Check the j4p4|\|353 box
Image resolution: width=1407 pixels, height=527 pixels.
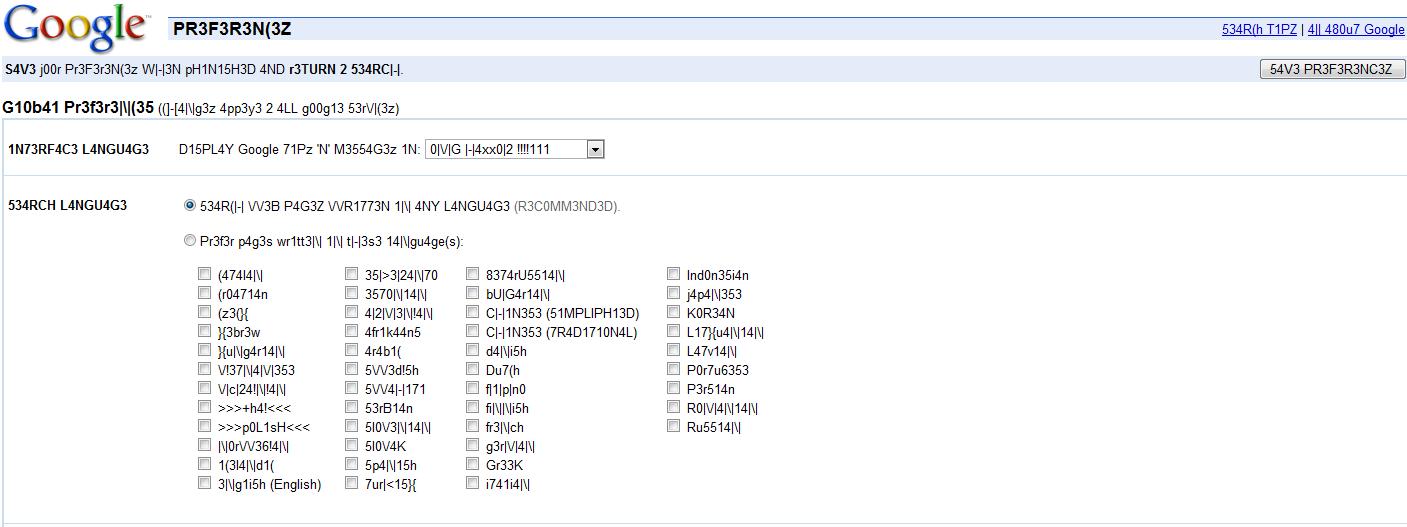674,293
